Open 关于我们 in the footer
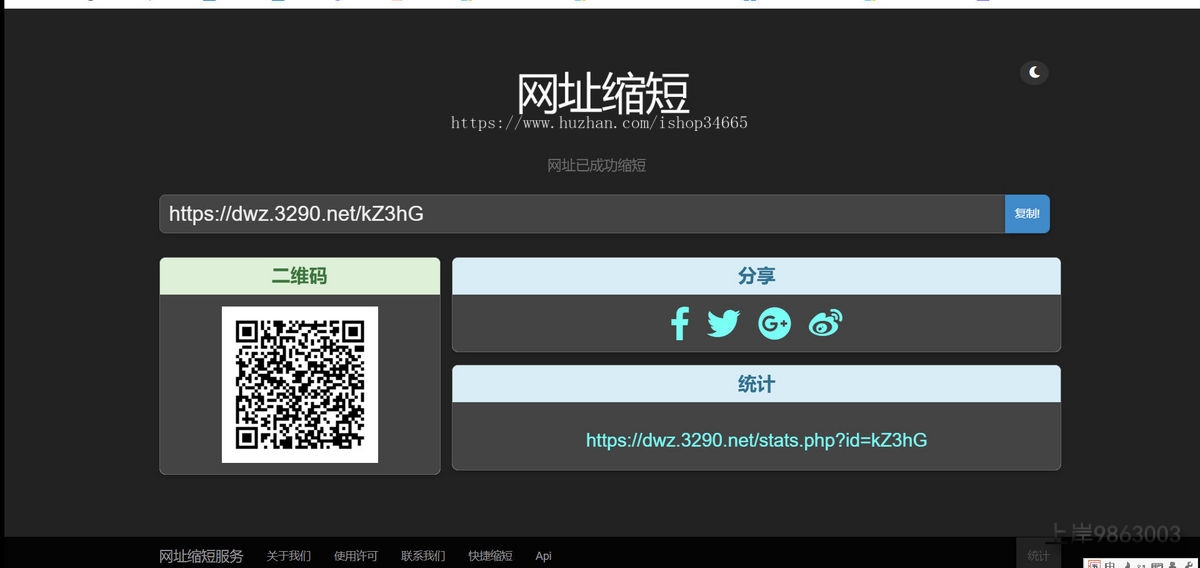1200x568 pixels. tap(288, 556)
